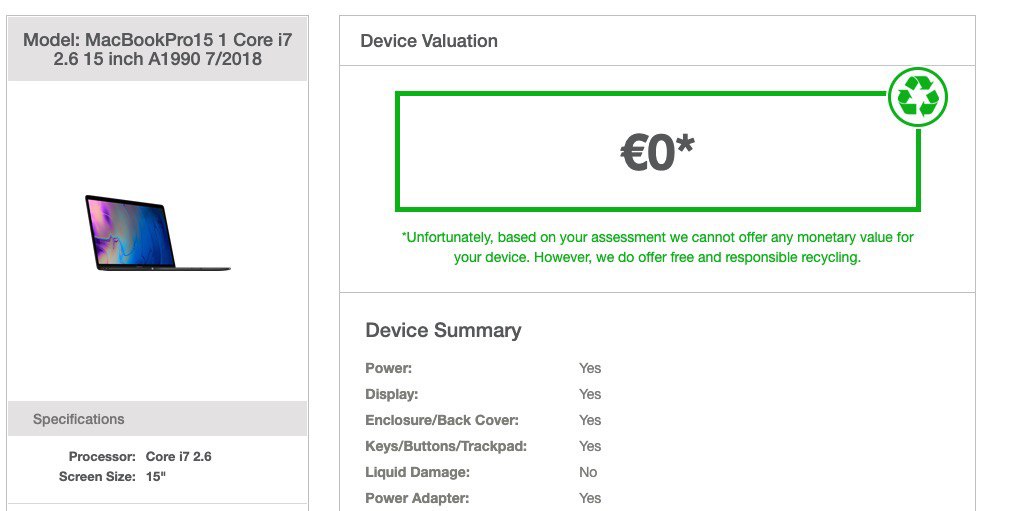
Task: Click the 'Core i7 2.6' processor value
Action: pos(179,457)
